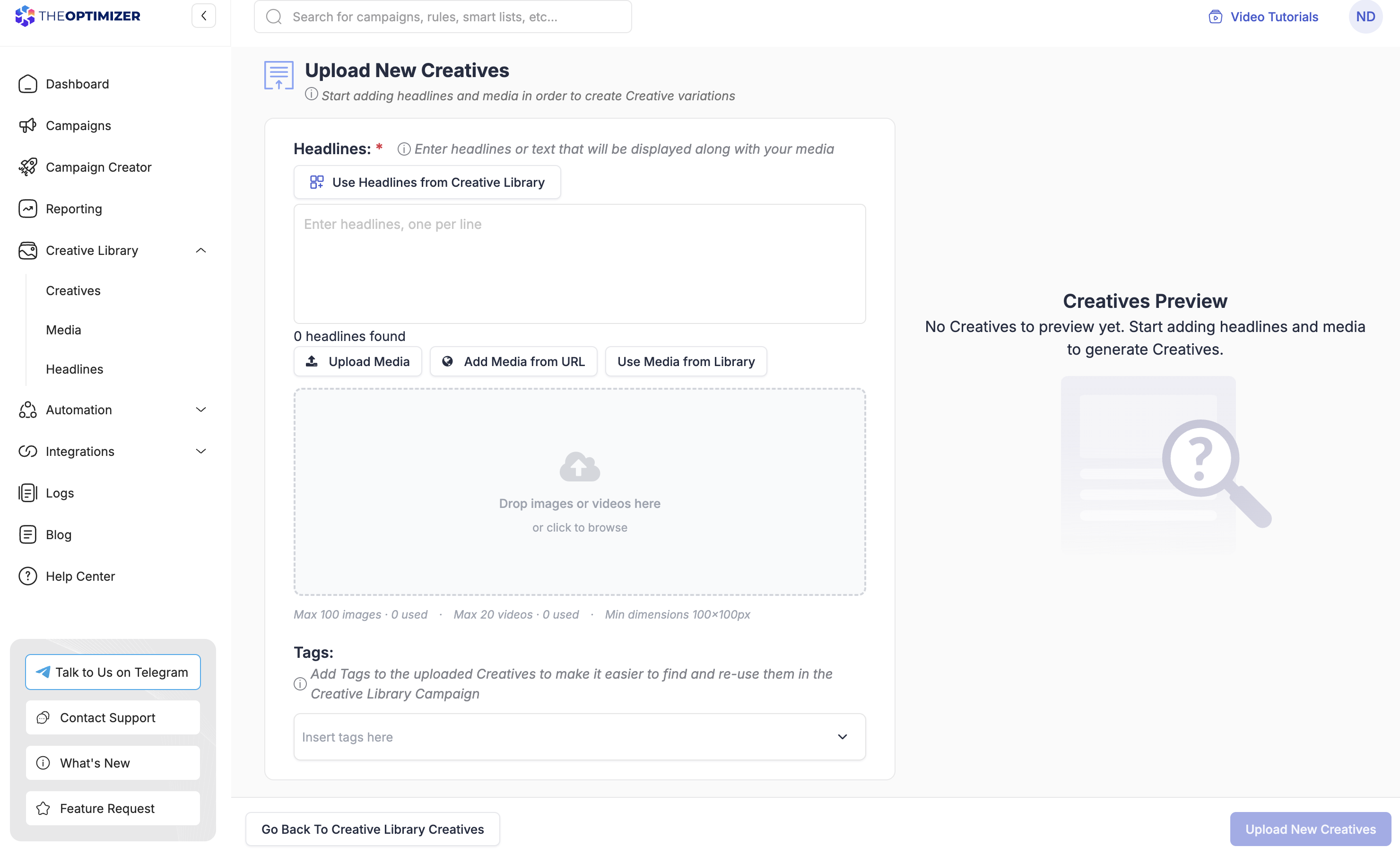Collapse the sidebar with the chevron button
This screenshot has height=856, width=1400.
click(x=203, y=16)
